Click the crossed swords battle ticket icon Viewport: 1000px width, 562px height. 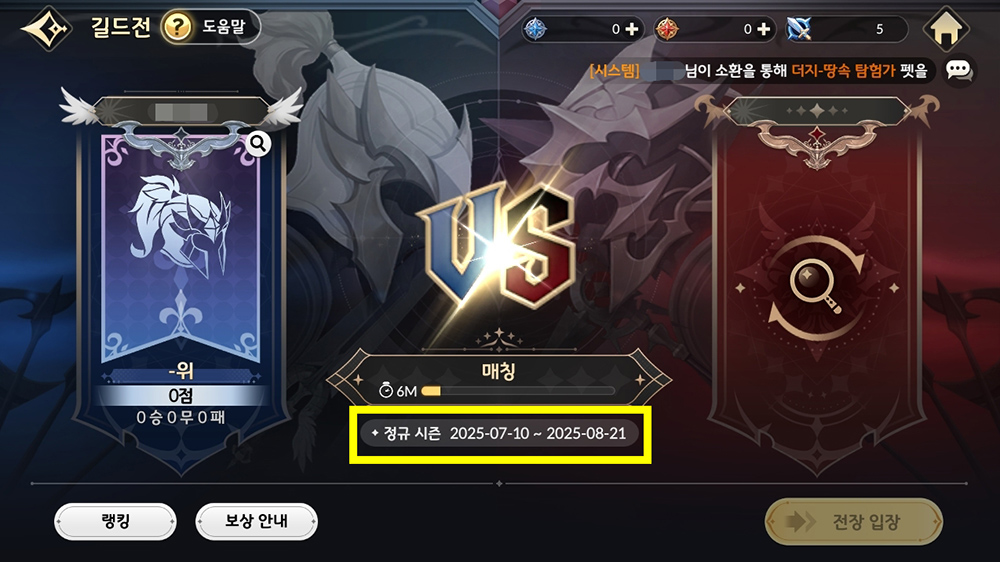[x=798, y=29]
